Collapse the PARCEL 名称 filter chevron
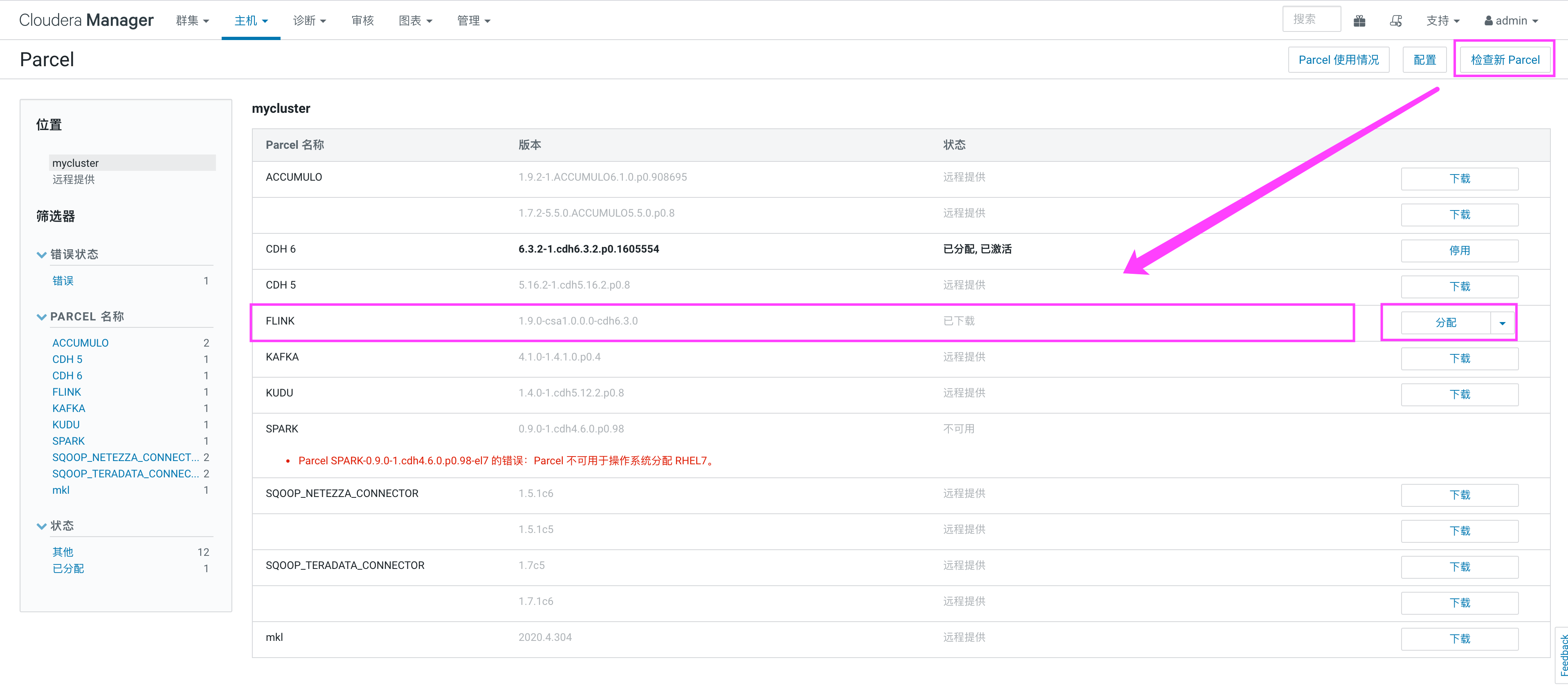This screenshot has height=685, width=1568. pyautogui.click(x=41, y=317)
